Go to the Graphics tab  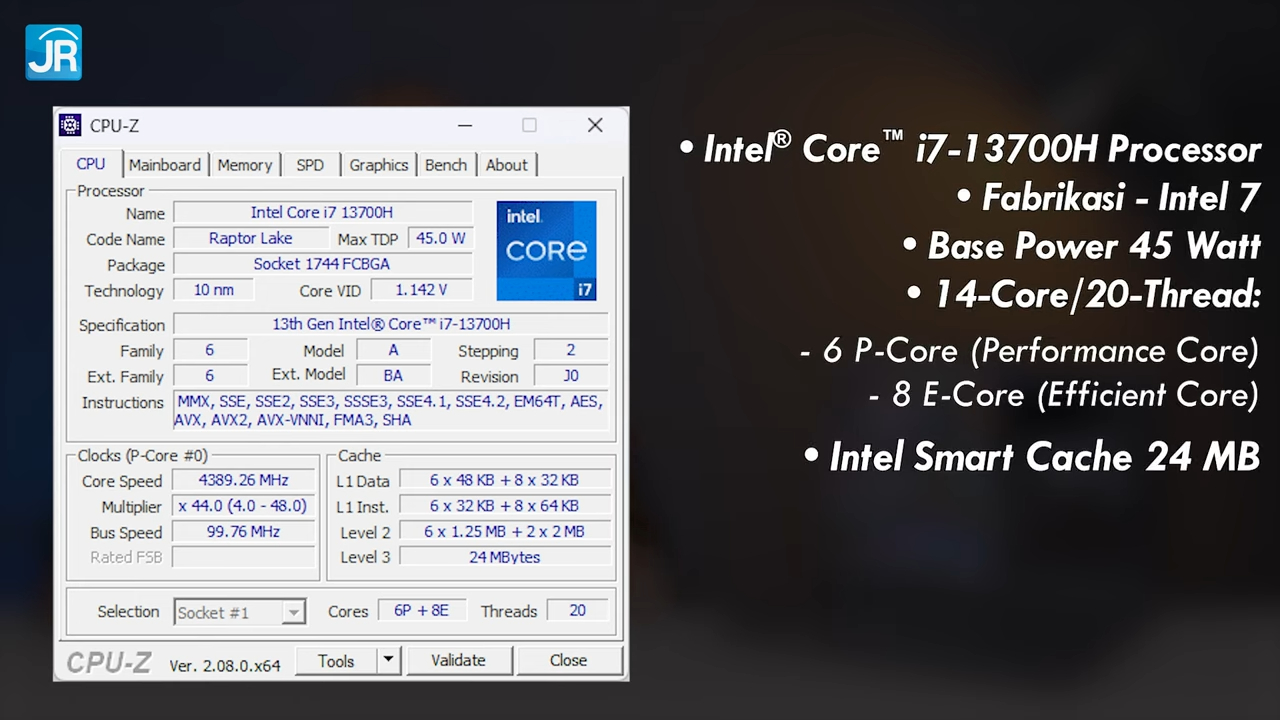pyautogui.click(x=379, y=165)
